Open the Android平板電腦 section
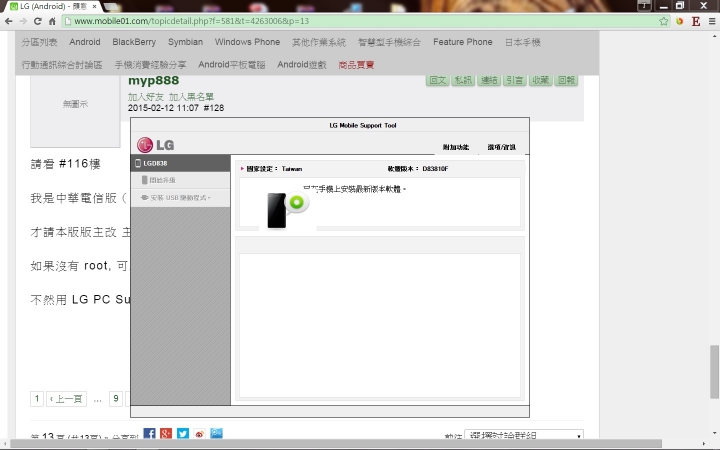720x450 pixels. (231, 65)
